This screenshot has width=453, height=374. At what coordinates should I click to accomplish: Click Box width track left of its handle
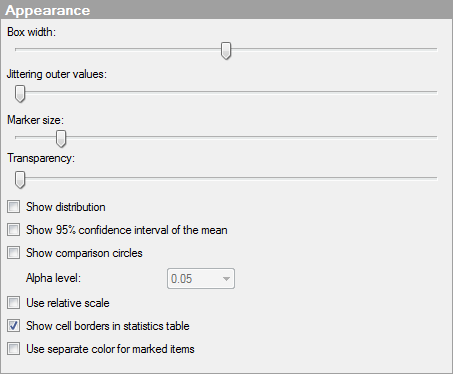(118, 49)
